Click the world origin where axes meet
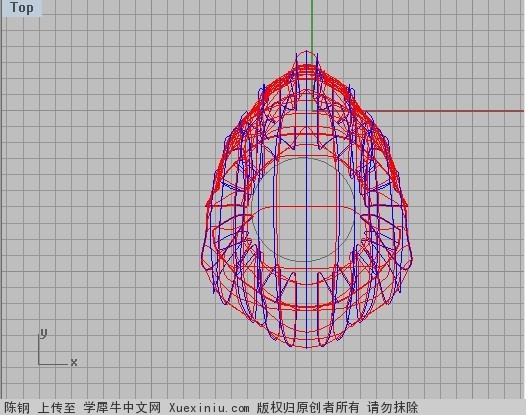 click(x=312, y=111)
